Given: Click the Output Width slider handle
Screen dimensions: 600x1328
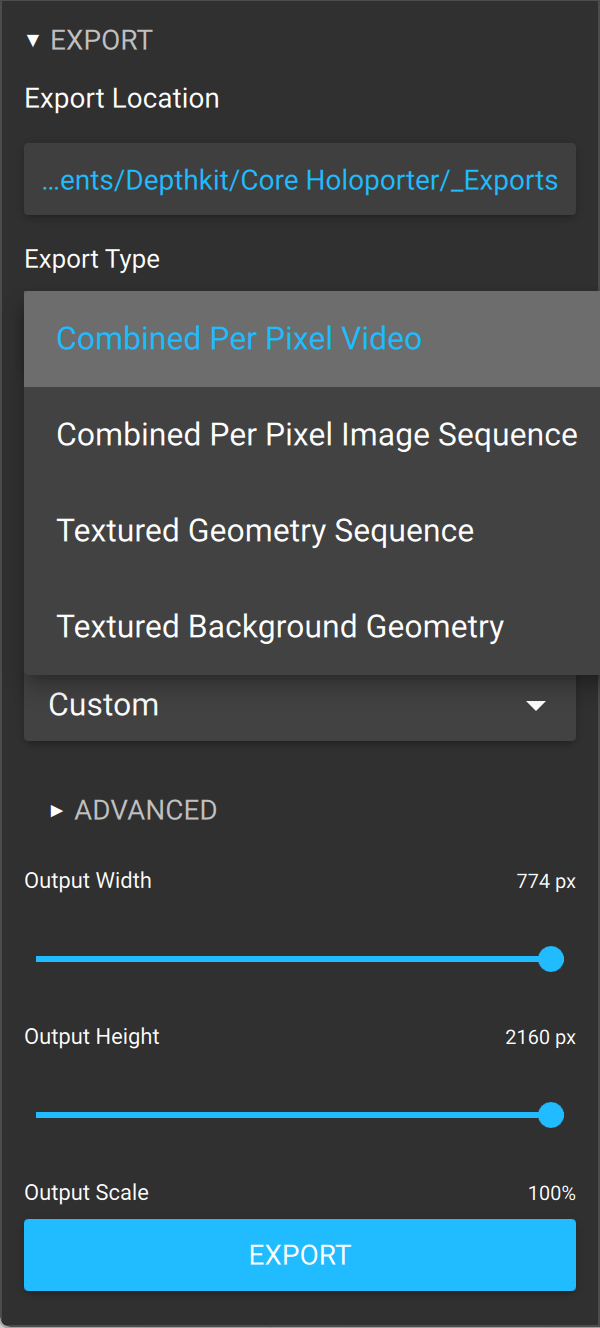Looking at the screenshot, I should pyautogui.click(x=551, y=959).
